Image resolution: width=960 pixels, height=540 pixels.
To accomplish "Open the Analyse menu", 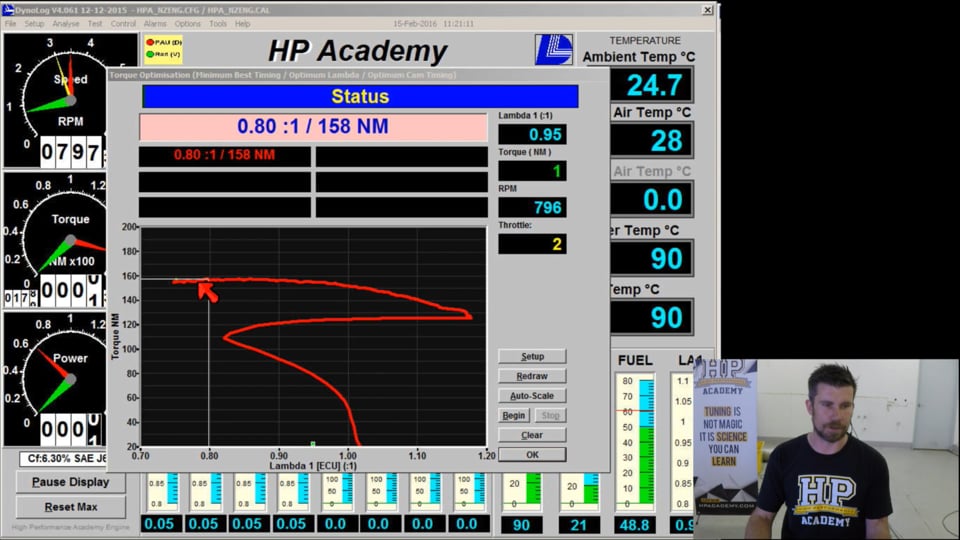I will coord(66,24).
